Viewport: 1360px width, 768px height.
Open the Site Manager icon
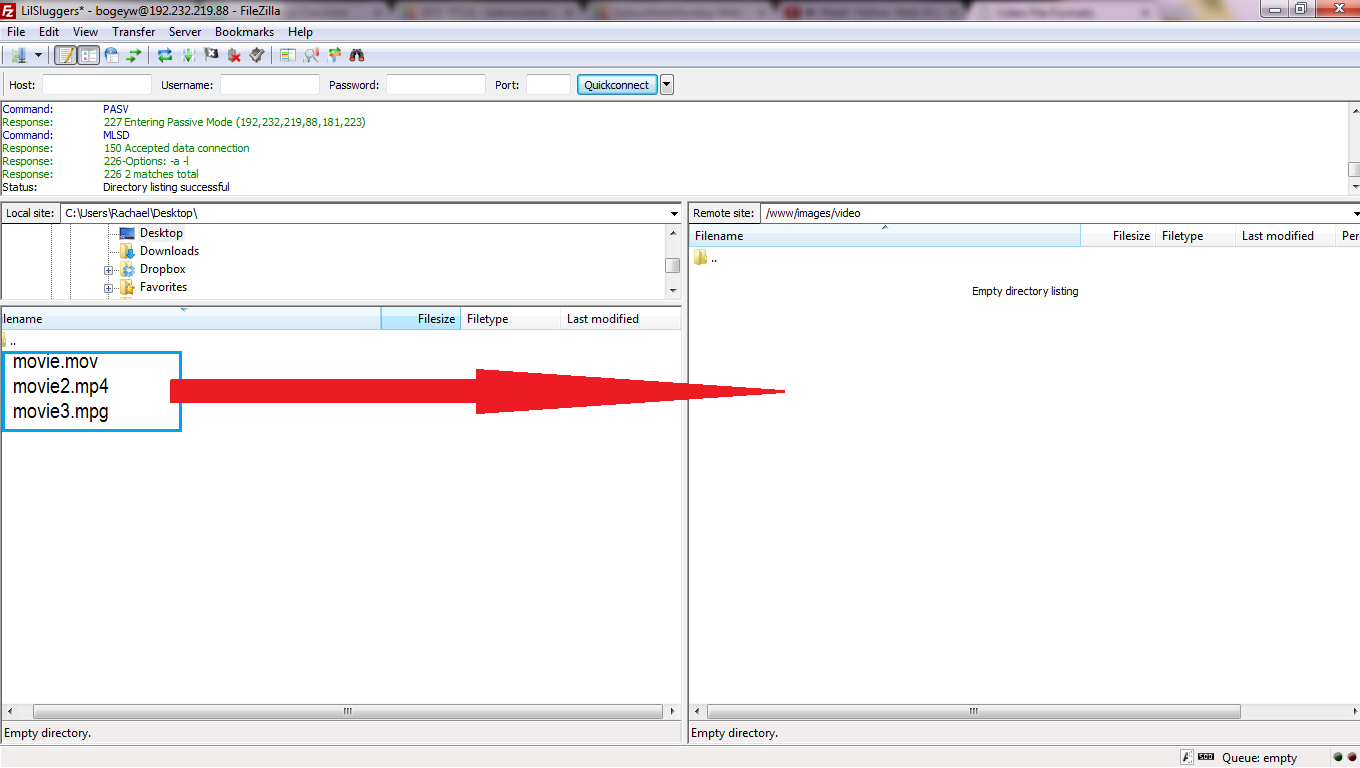pyautogui.click(x=18, y=55)
